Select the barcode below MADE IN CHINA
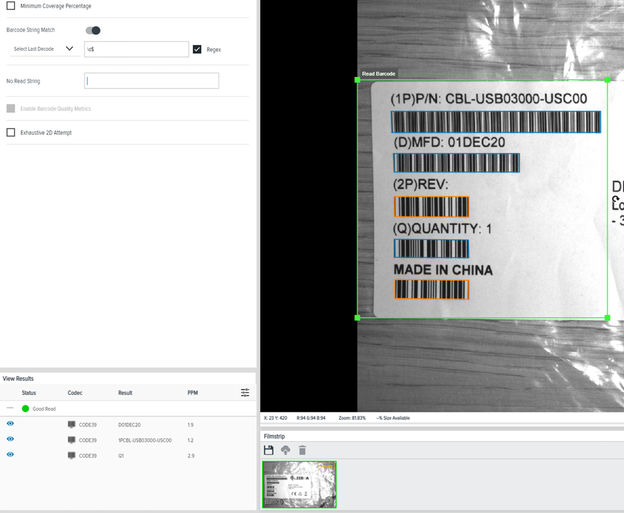 pyautogui.click(x=432, y=289)
